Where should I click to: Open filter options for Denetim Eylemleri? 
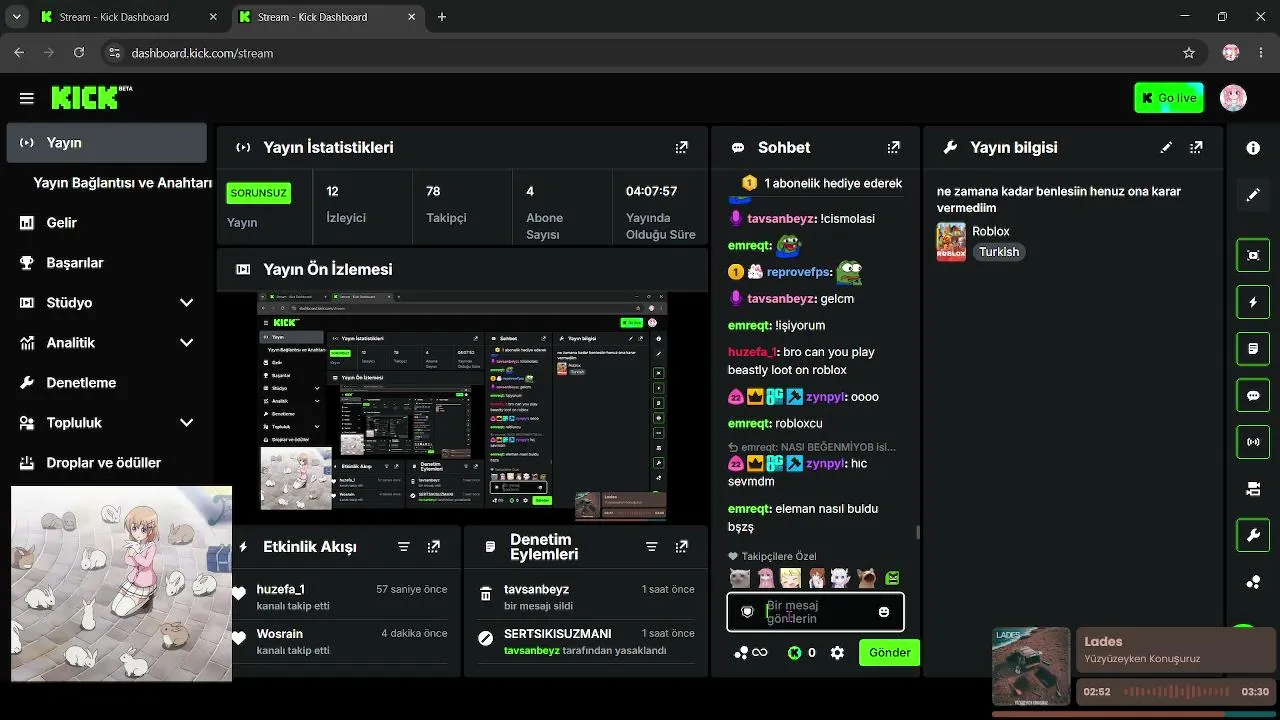pyautogui.click(x=652, y=547)
